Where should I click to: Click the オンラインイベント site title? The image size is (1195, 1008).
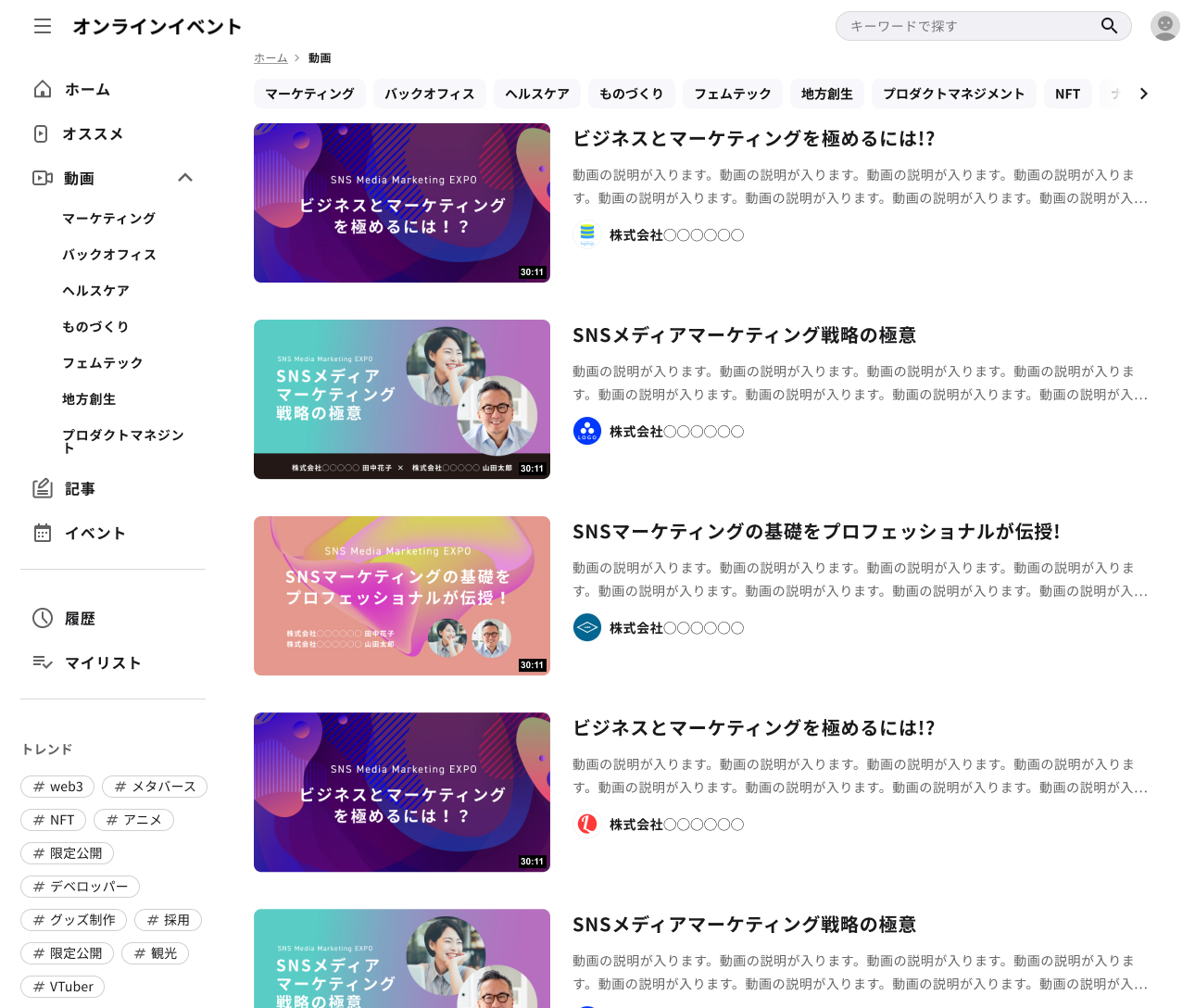click(x=157, y=27)
